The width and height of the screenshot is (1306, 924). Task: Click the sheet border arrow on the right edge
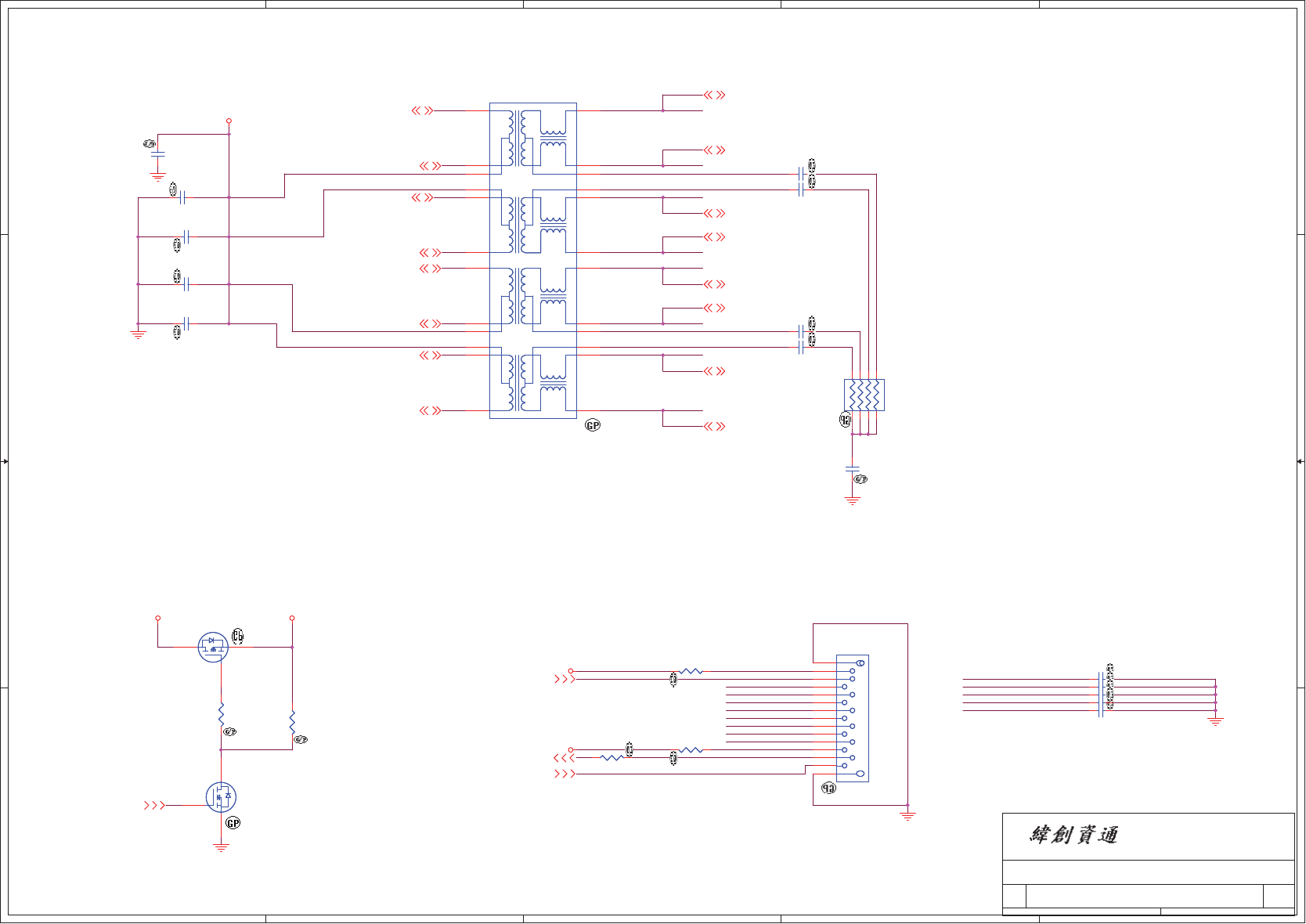(x=1301, y=461)
